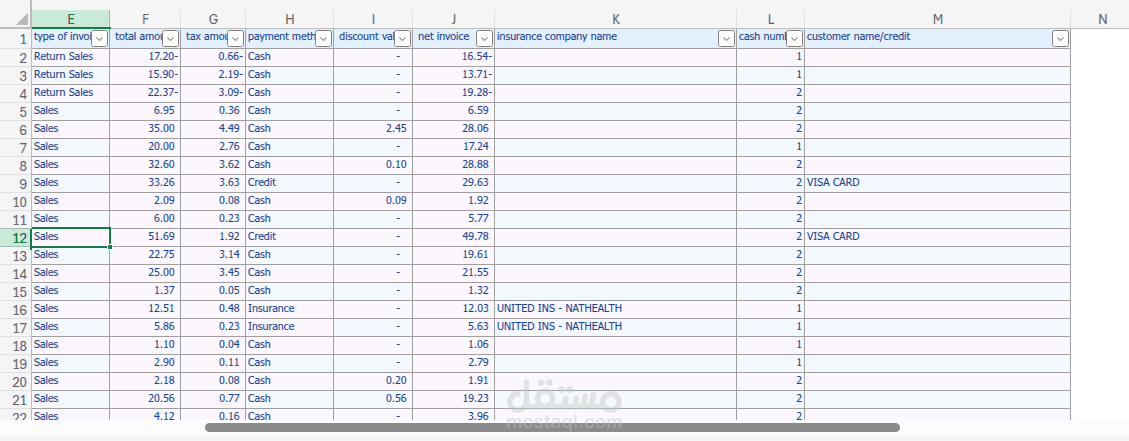Click discount value cell '0.09'

373,200
